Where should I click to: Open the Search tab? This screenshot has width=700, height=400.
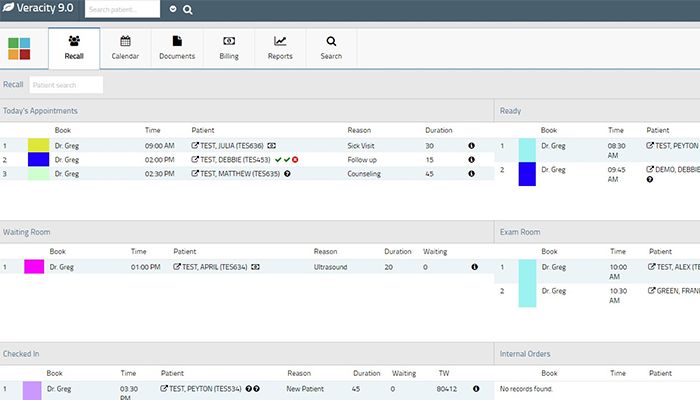[331, 48]
